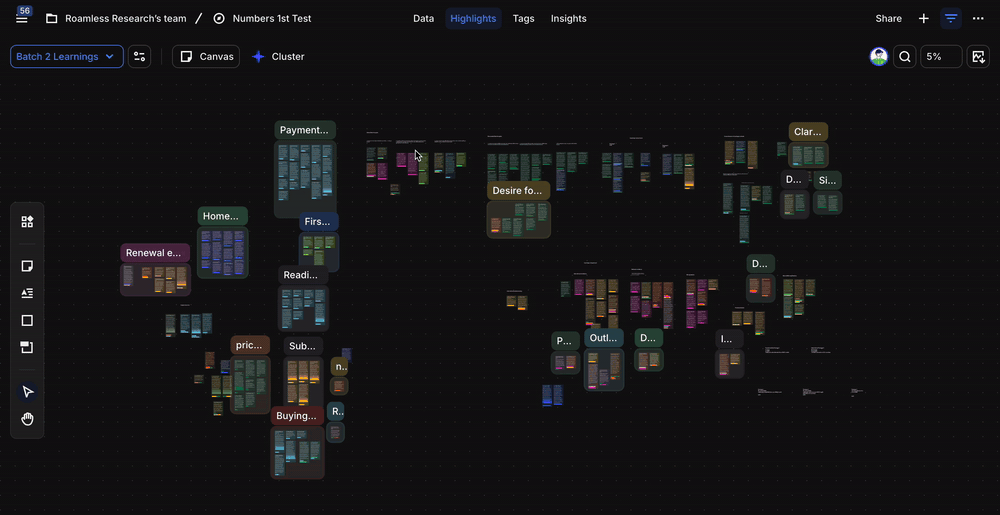Screen dimensions: 1000x515
Task: Select the Outl... group label
Action: [x=603, y=338]
